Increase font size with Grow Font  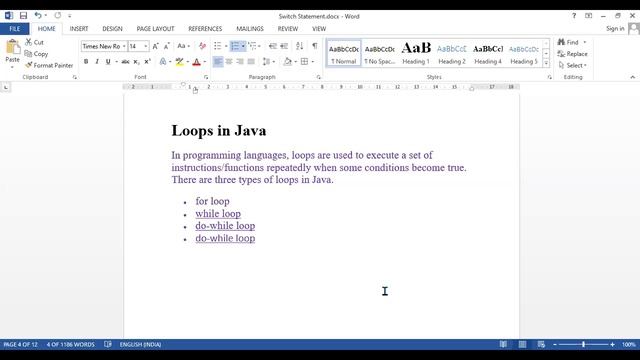[156, 46]
